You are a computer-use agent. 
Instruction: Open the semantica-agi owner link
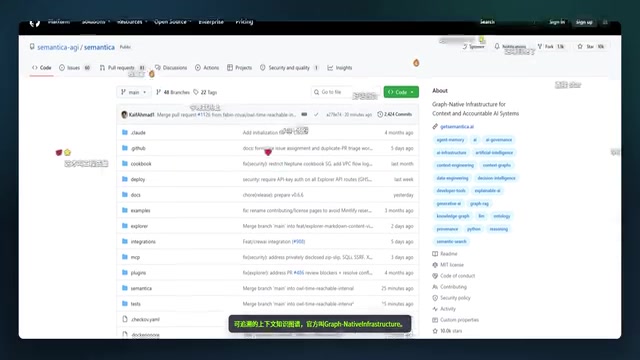click(58, 47)
